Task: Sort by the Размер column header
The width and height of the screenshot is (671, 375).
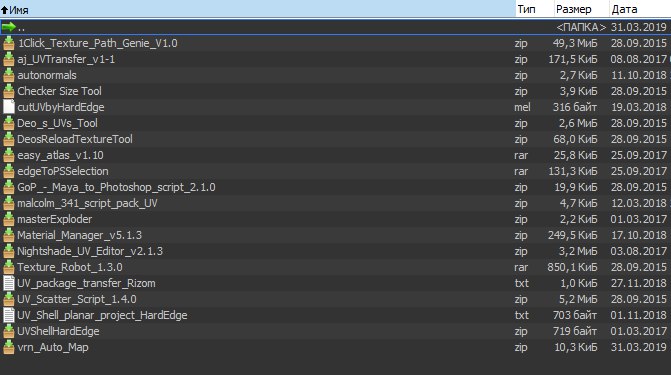Action: (x=581, y=9)
